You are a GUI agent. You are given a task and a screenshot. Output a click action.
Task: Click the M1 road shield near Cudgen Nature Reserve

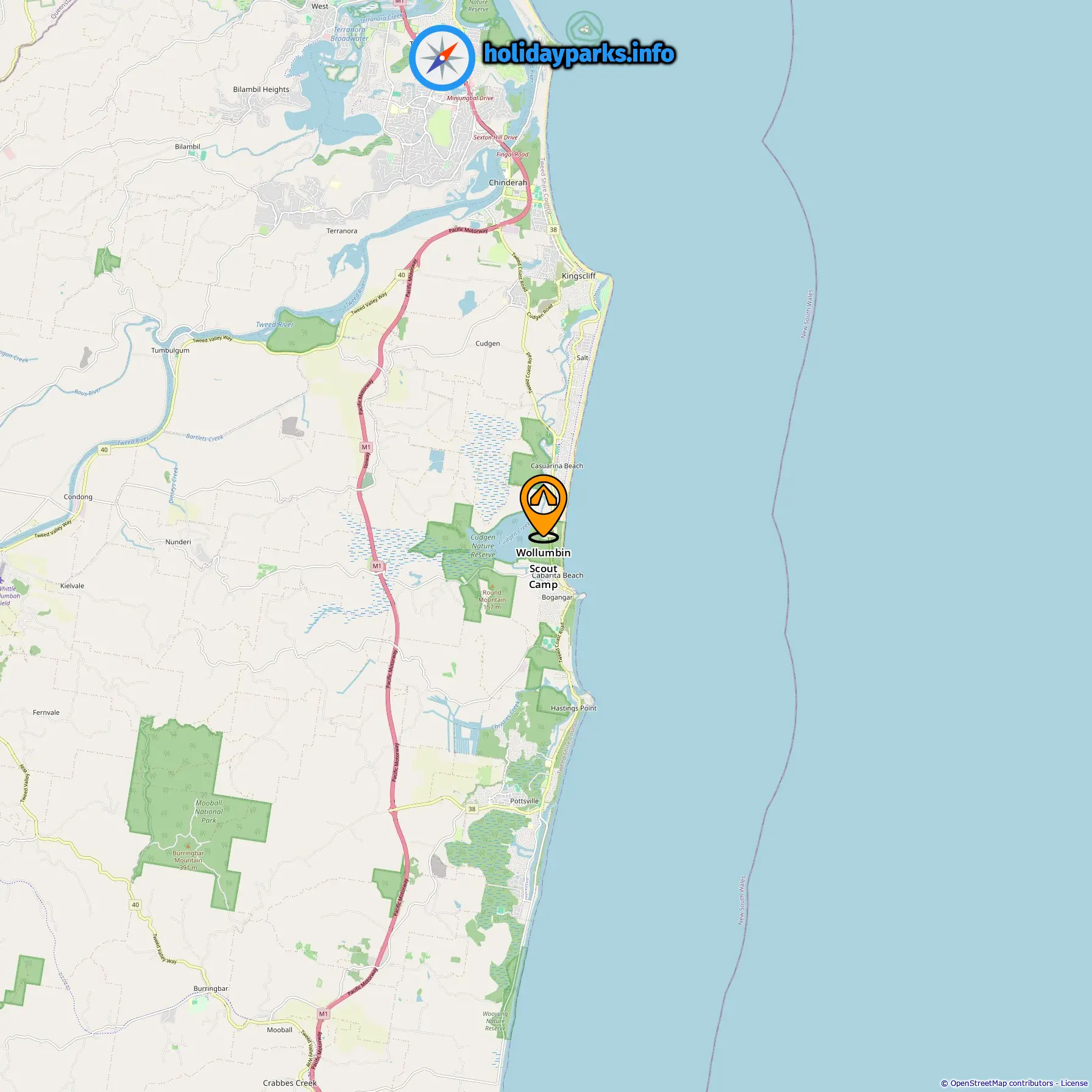[377, 566]
